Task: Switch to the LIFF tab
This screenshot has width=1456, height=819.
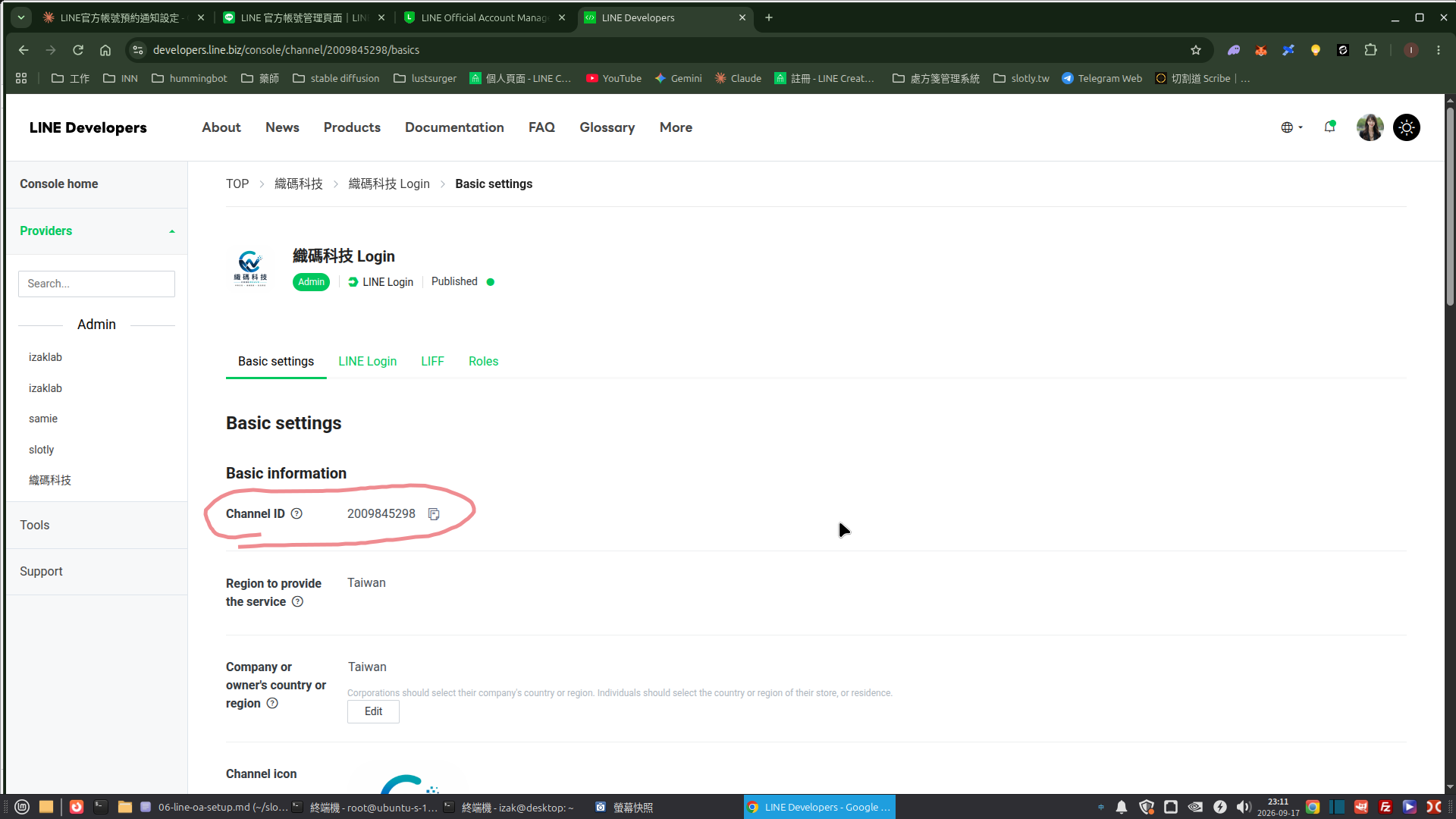Action: [432, 361]
